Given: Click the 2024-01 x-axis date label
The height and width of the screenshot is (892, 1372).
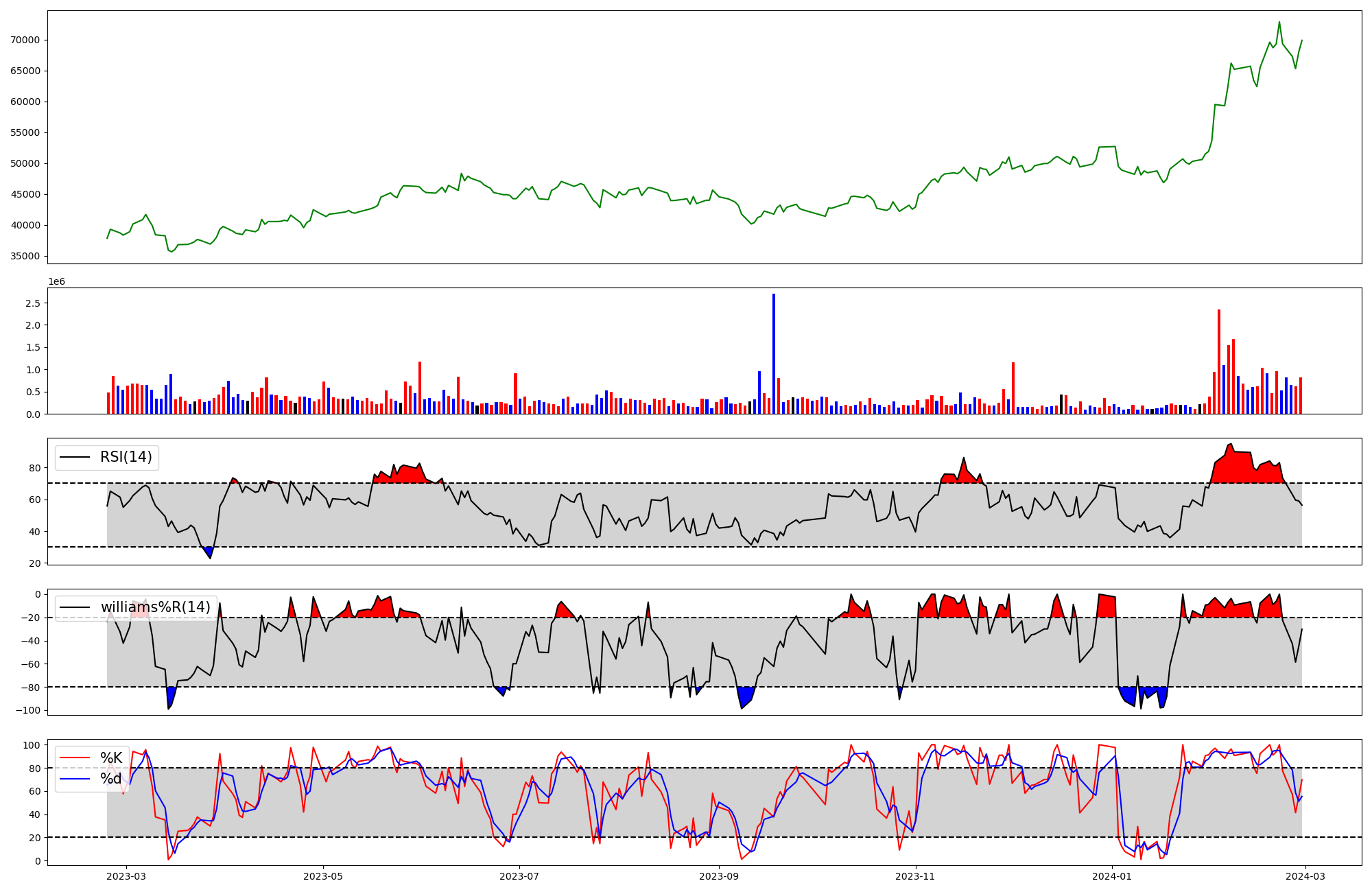Looking at the screenshot, I should click(x=1112, y=876).
